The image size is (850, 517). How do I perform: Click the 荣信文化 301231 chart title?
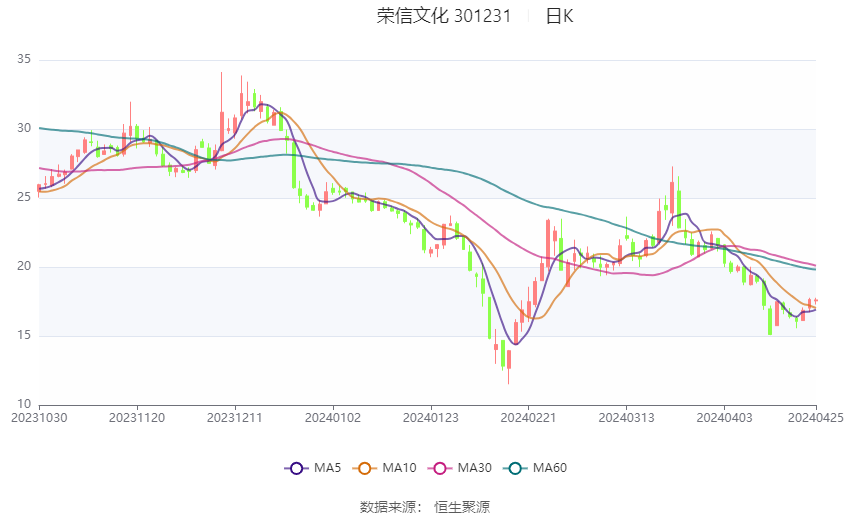tap(444, 16)
